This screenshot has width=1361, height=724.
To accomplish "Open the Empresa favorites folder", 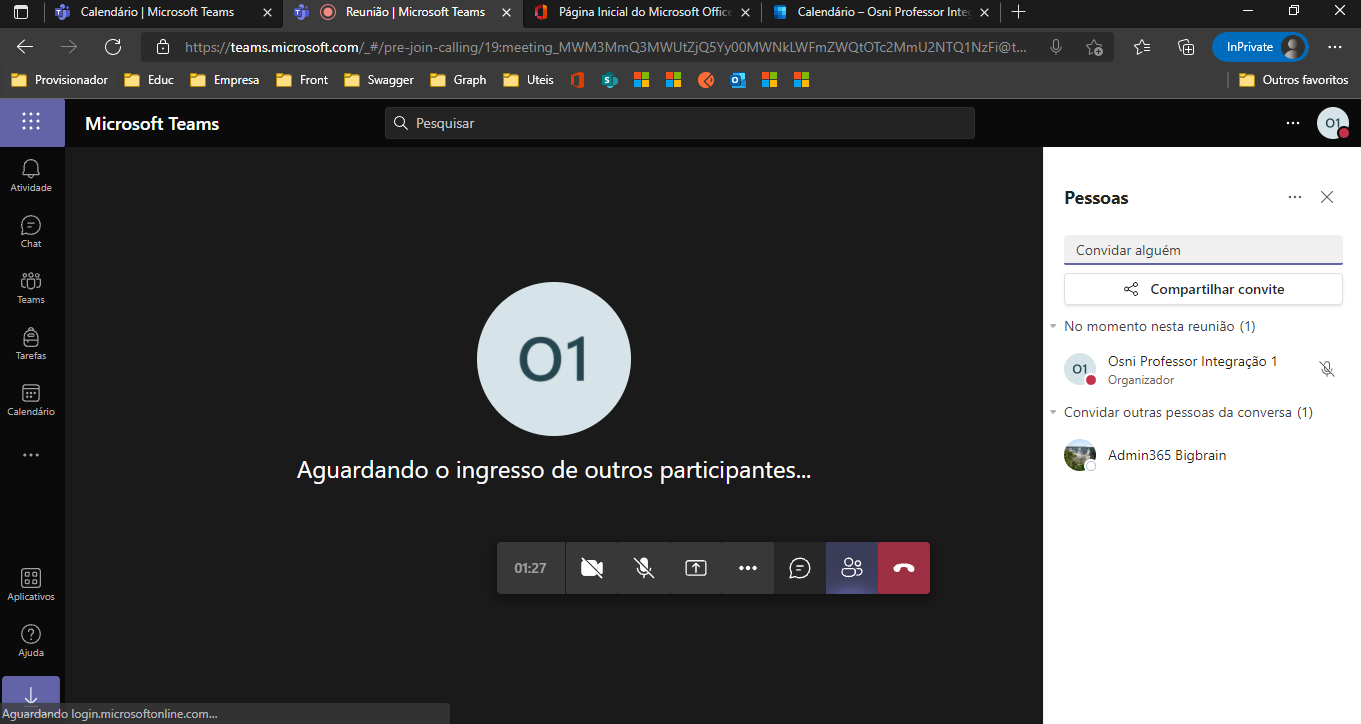I will 225,80.
